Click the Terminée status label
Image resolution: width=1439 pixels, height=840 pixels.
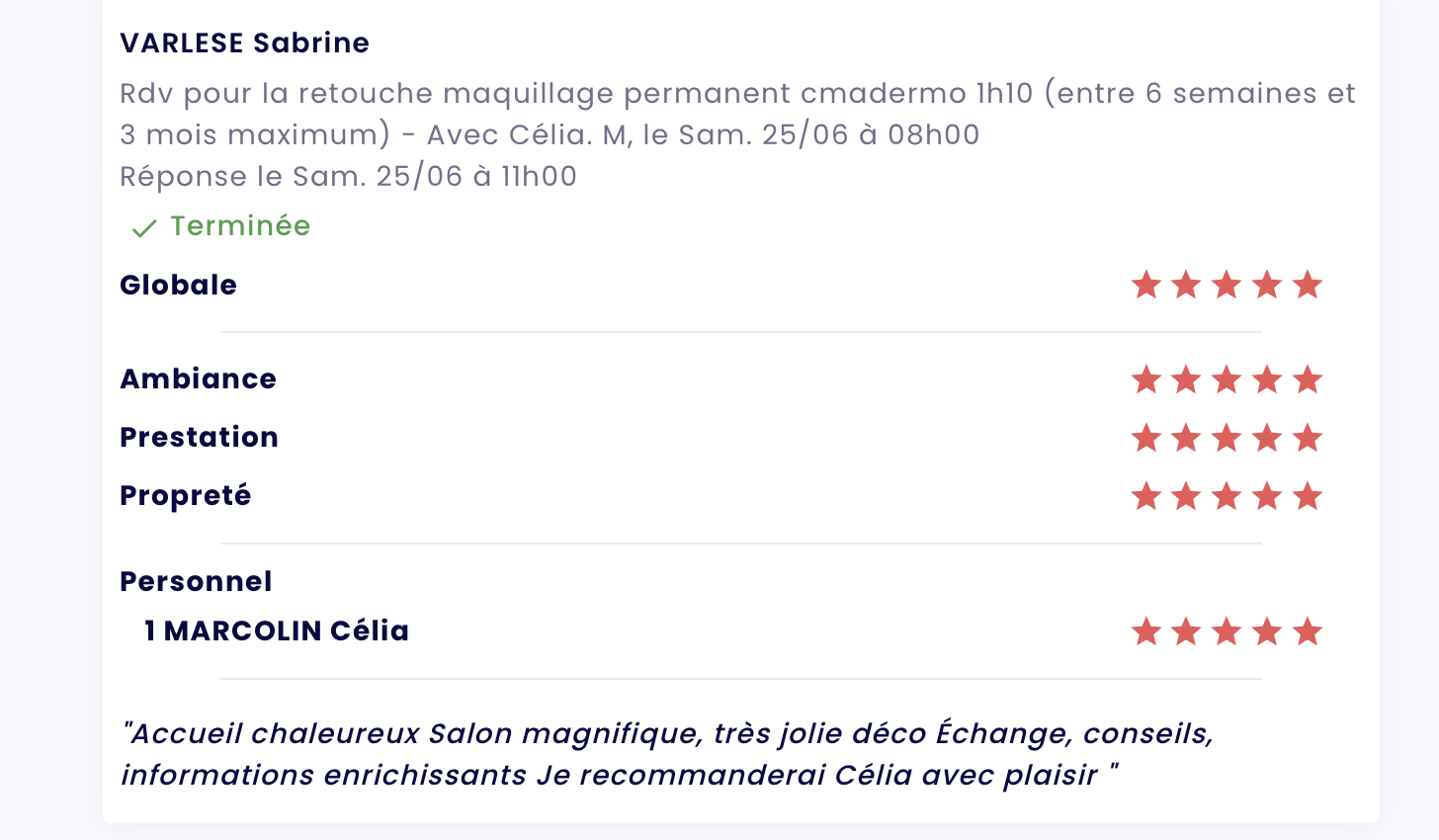pos(240,225)
